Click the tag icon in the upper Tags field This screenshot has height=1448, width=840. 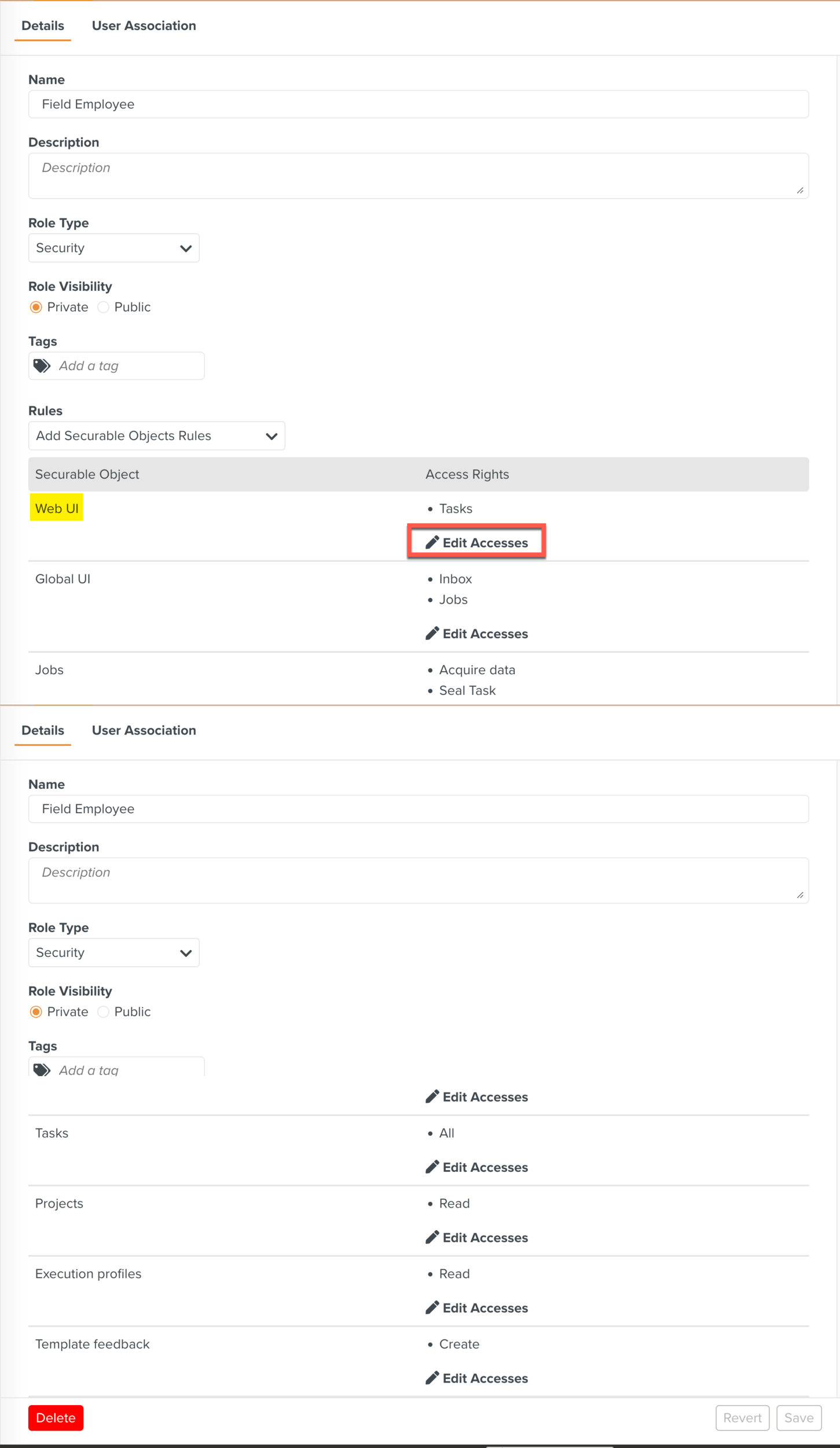[42, 365]
